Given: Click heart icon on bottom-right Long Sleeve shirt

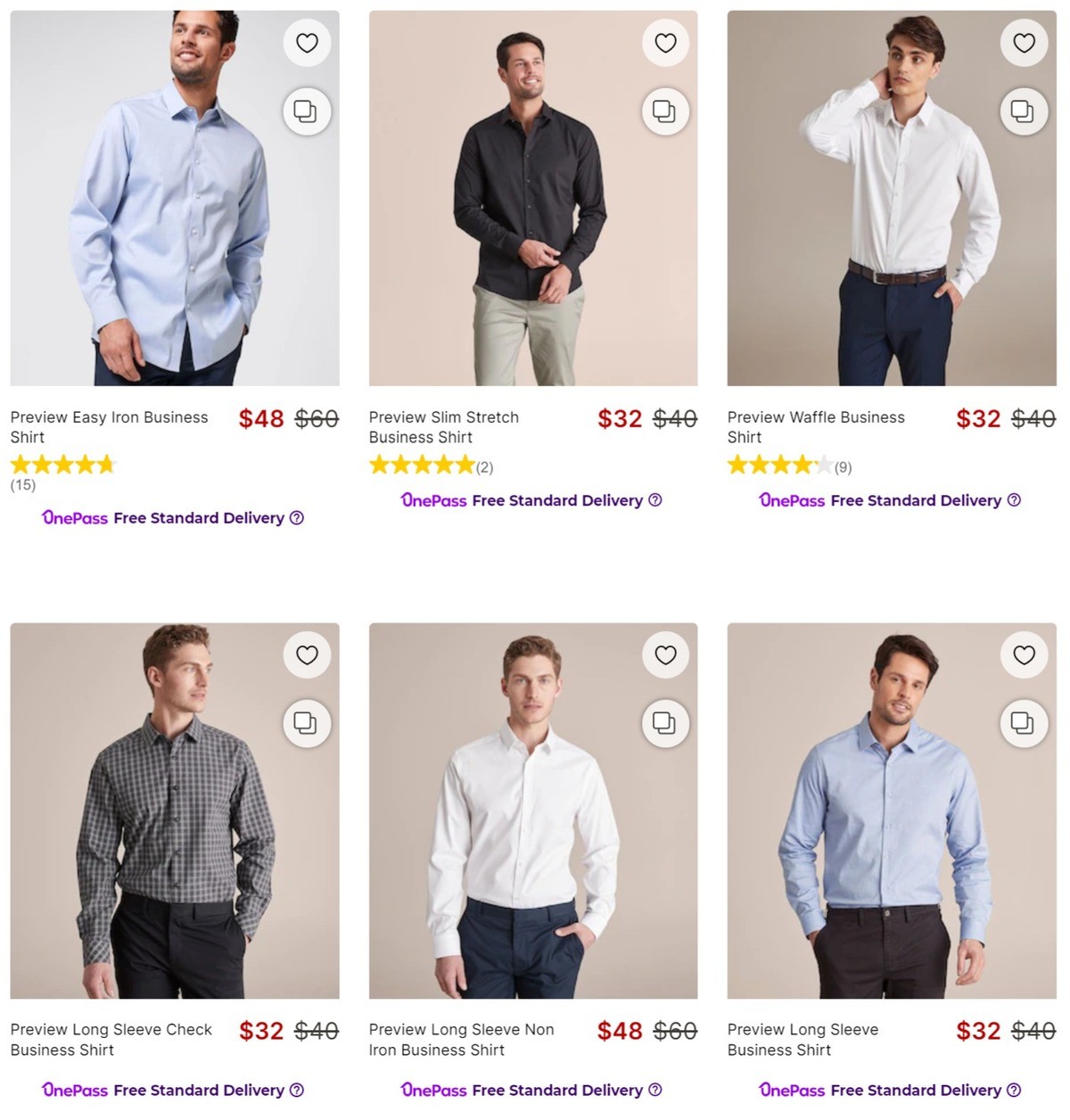Looking at the screenshot, I should tap(1024, 655).
